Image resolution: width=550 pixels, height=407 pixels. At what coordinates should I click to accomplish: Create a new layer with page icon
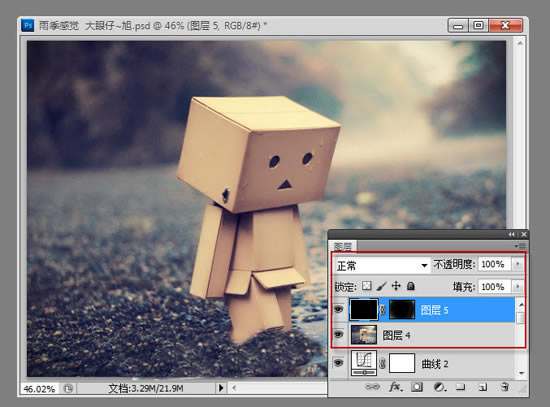483,387
